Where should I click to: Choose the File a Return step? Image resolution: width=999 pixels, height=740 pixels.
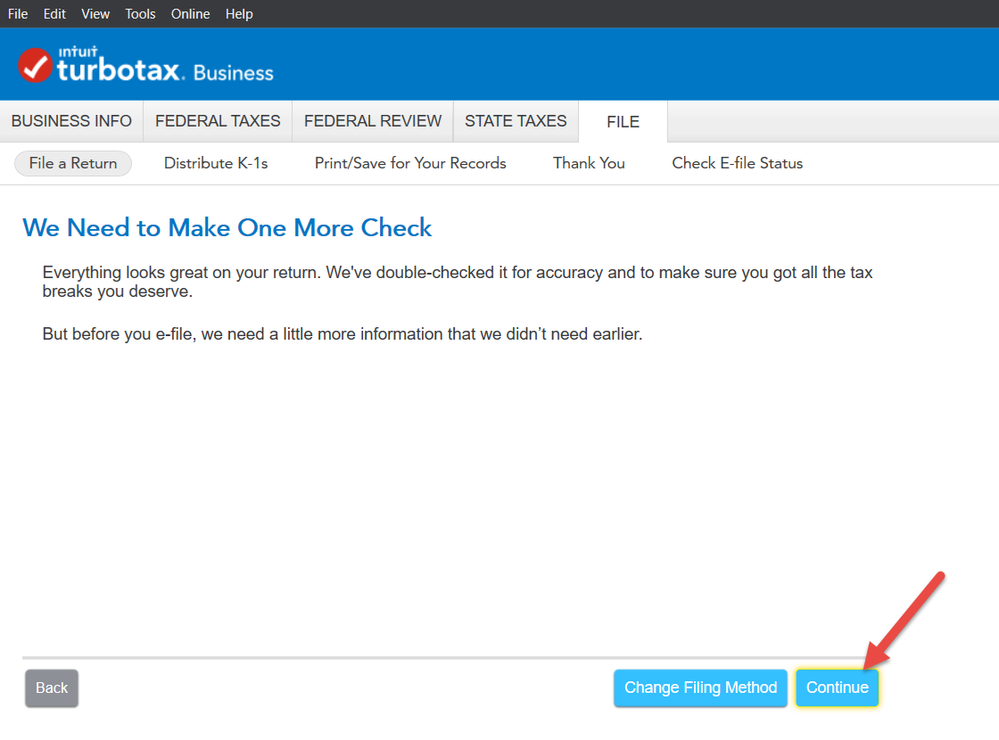coord(73,163)
